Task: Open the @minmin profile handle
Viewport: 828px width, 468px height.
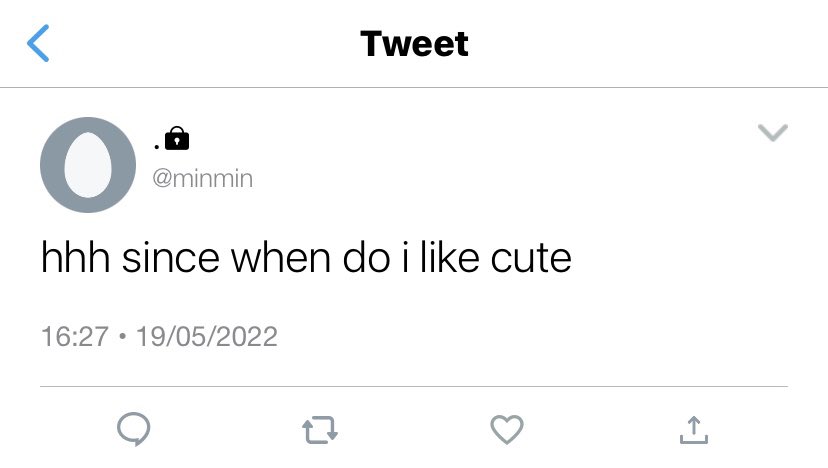Action: tap(203, 179)
